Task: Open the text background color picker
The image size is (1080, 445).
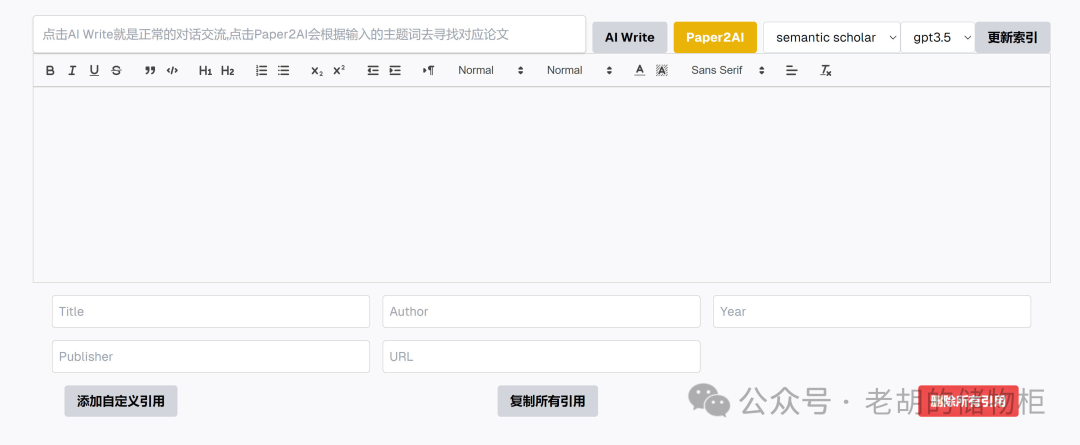Action: (662, 70)
